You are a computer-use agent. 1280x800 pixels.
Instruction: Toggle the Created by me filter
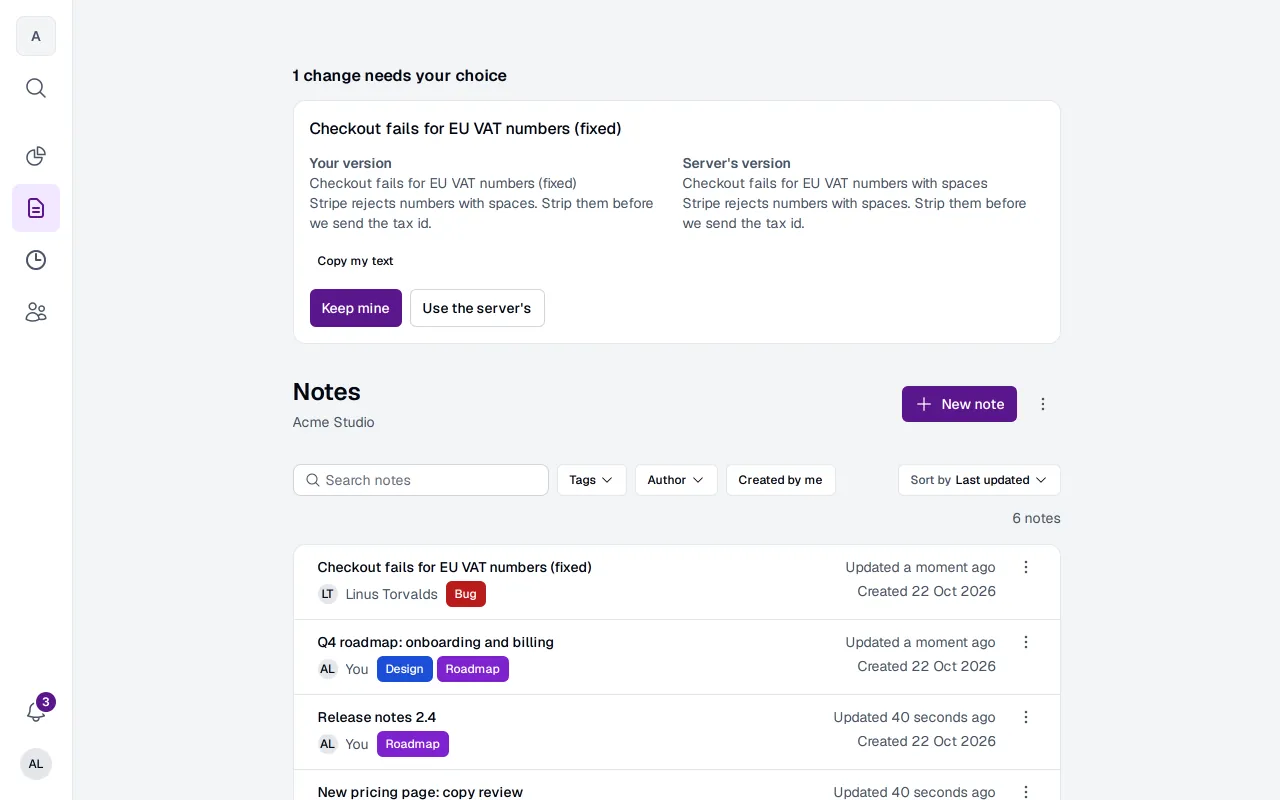click(781, 480)
